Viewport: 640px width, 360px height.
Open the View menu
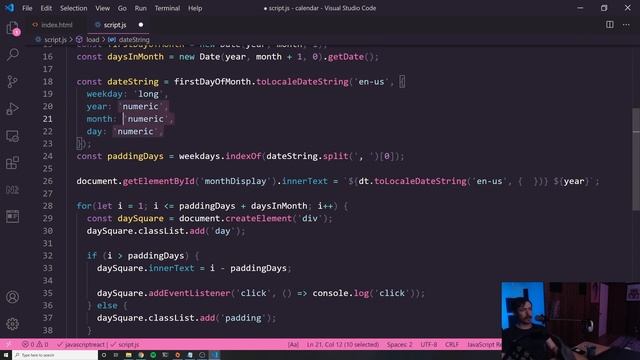[102, 8]
